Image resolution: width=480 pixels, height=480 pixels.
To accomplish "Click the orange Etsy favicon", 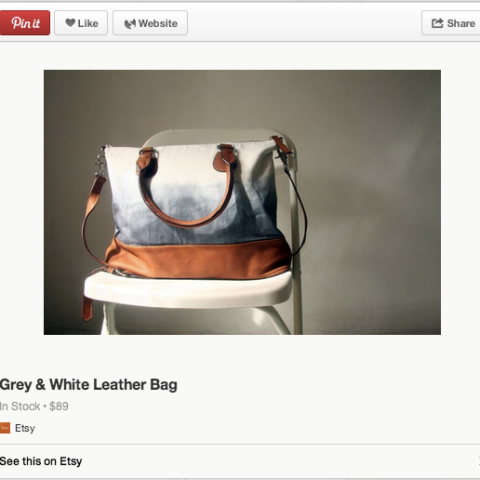I will point(5,428).
